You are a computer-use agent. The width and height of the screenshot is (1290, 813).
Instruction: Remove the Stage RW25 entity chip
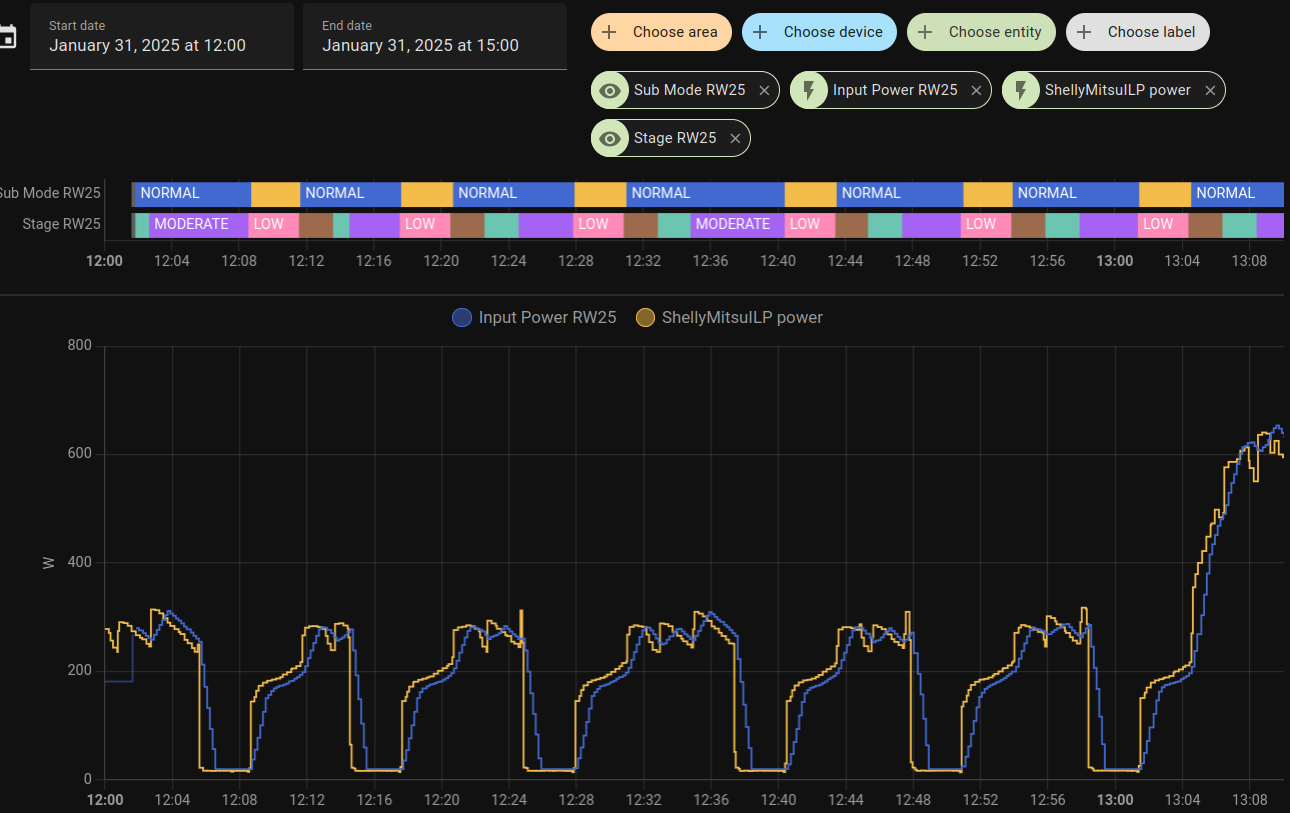735,138
